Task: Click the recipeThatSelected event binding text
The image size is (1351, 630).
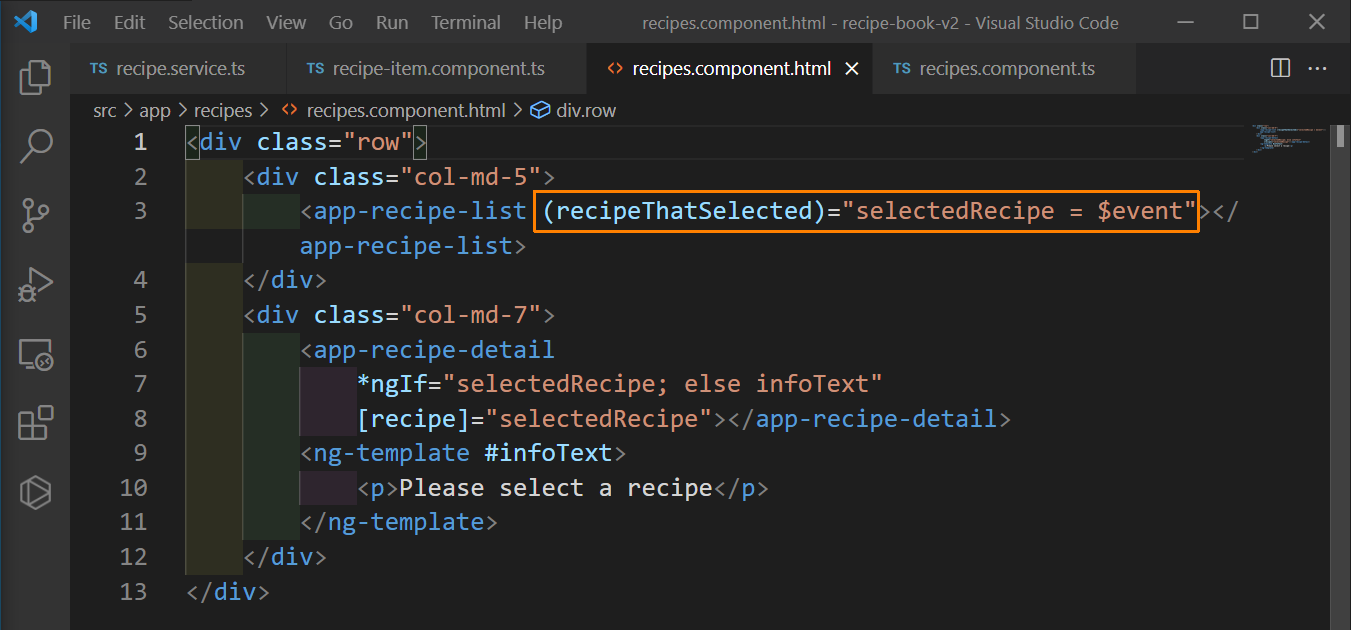Action: pos(683,211)
